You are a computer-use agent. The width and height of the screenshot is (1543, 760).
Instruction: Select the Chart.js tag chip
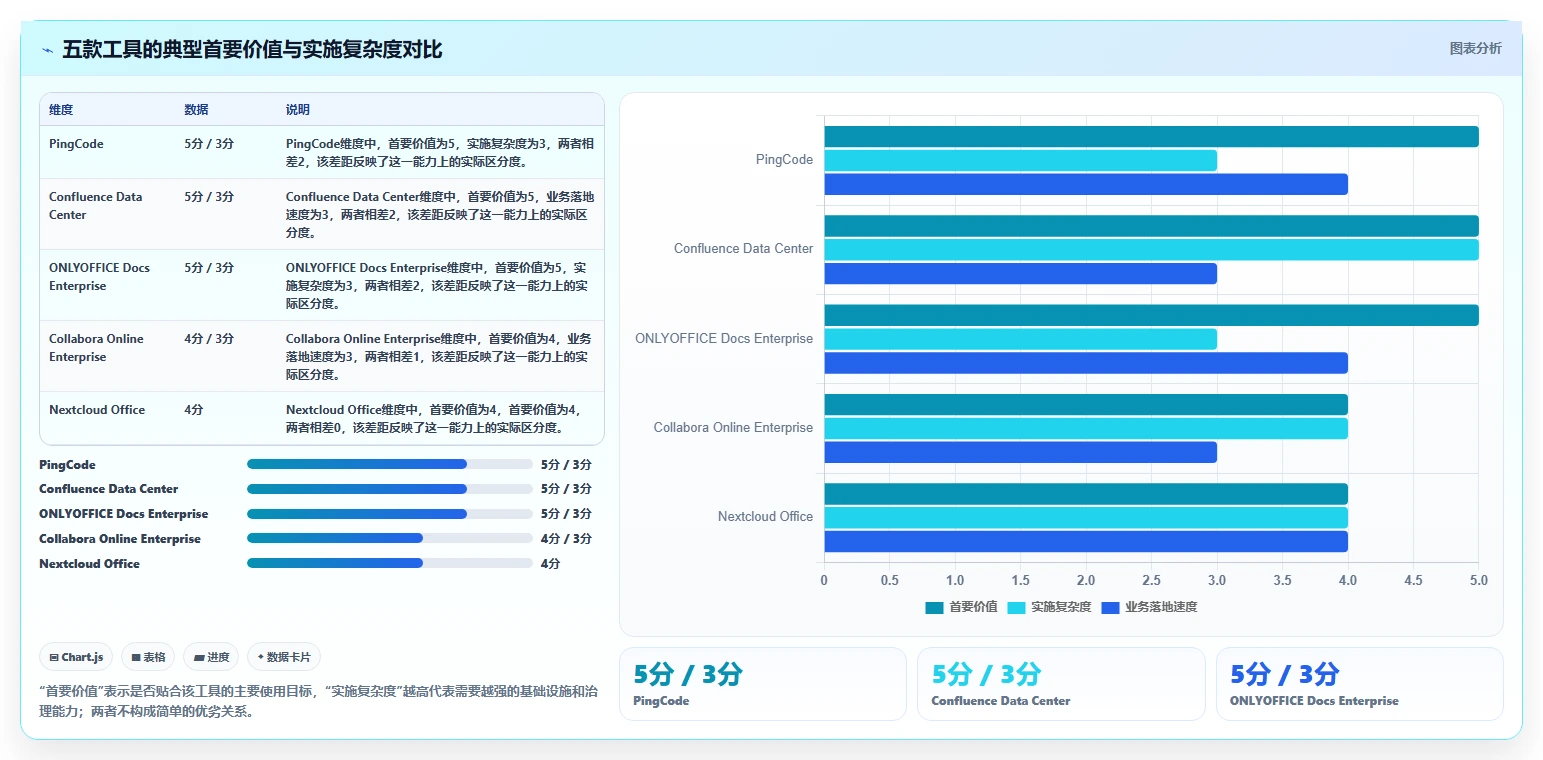pos(76,657)
